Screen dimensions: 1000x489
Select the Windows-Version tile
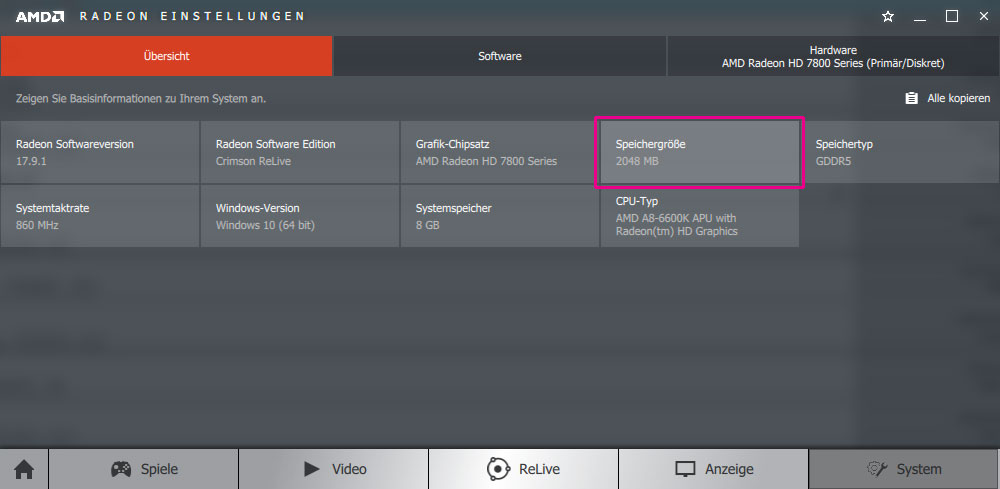tap(300, 216)
